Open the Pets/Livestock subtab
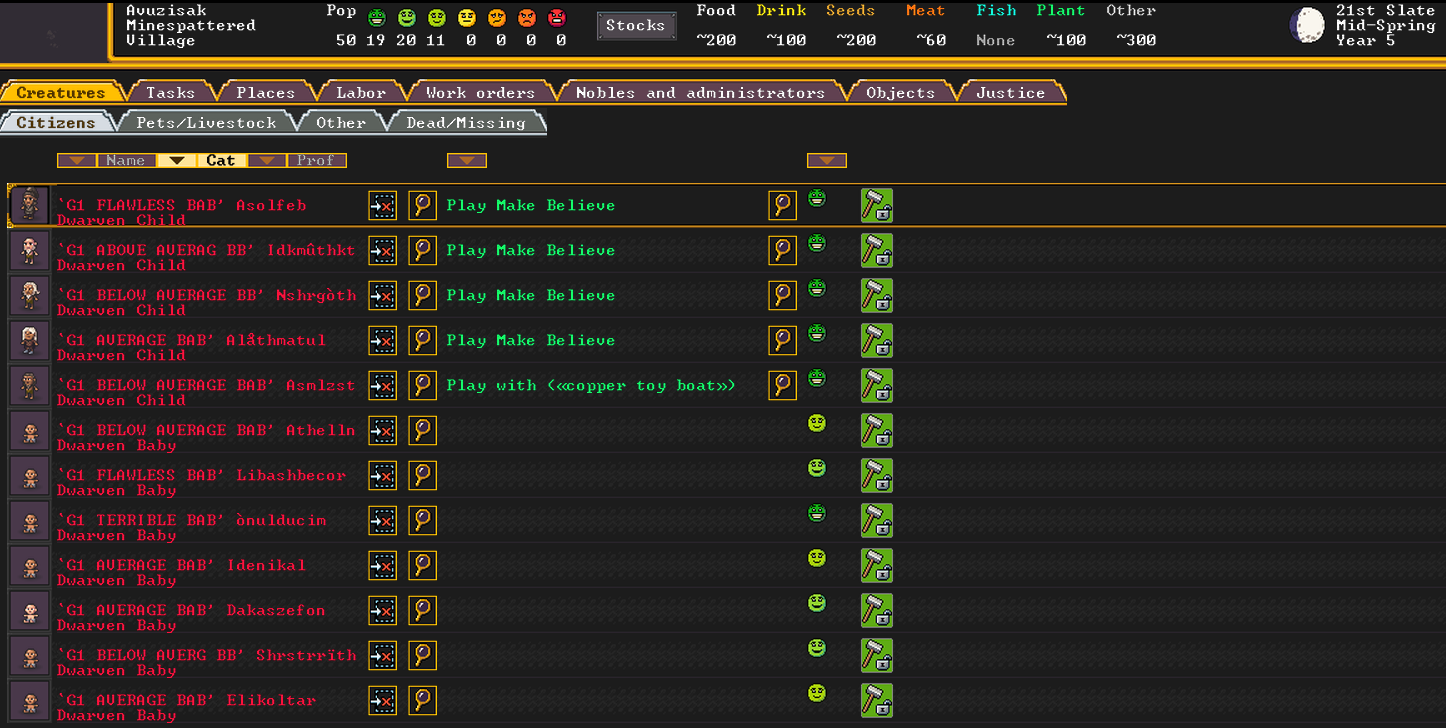The image size is (1446, 728). tap(205, 123)
